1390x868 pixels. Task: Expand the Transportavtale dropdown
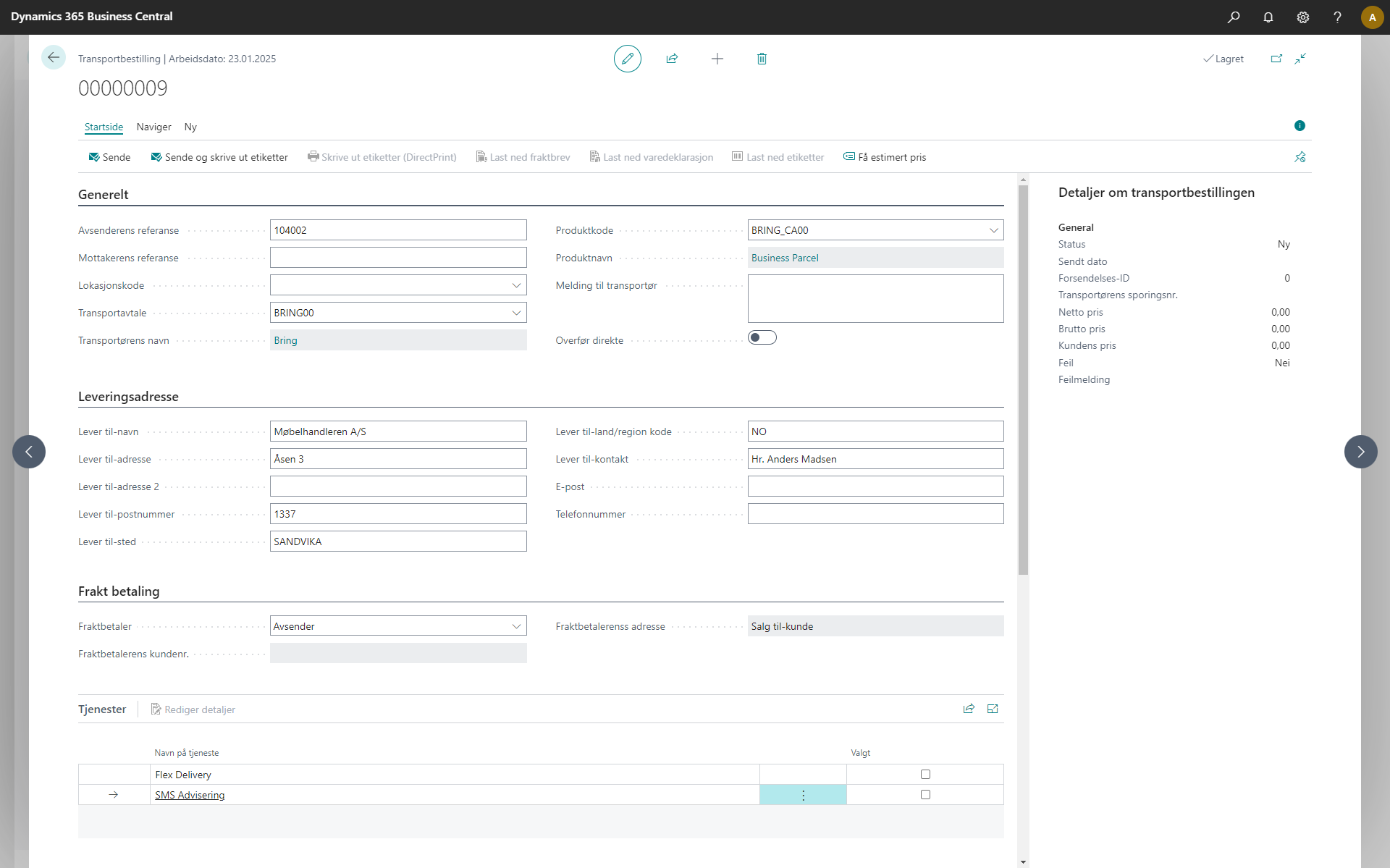coord(516,313)
